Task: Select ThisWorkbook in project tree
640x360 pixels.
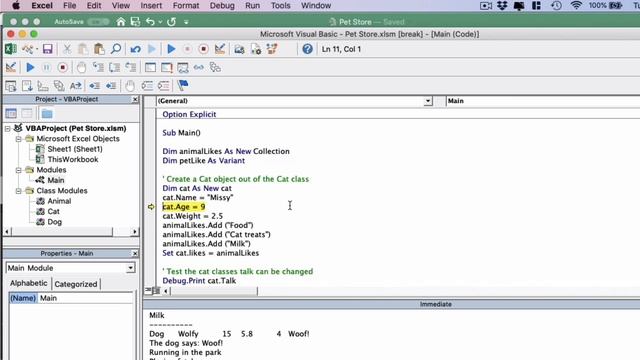Action: 73,160
